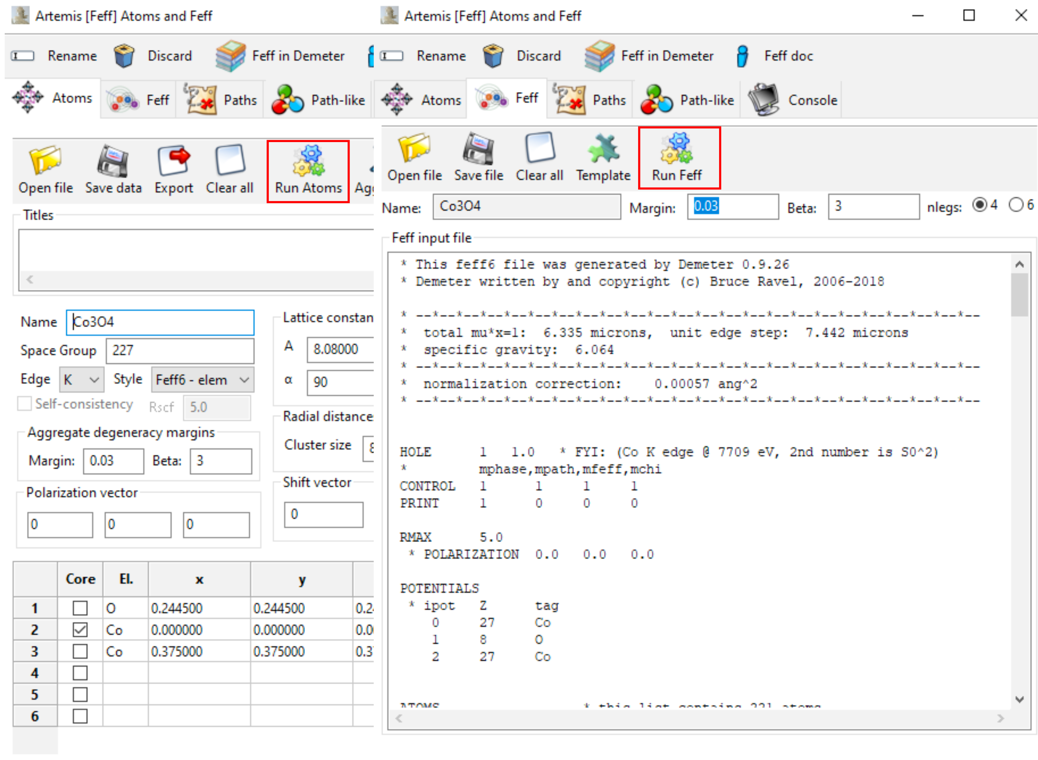Screen dimensions: 1038x760
Task: Select Paths tab in the Atoms-page window
Action: point(220,100)
